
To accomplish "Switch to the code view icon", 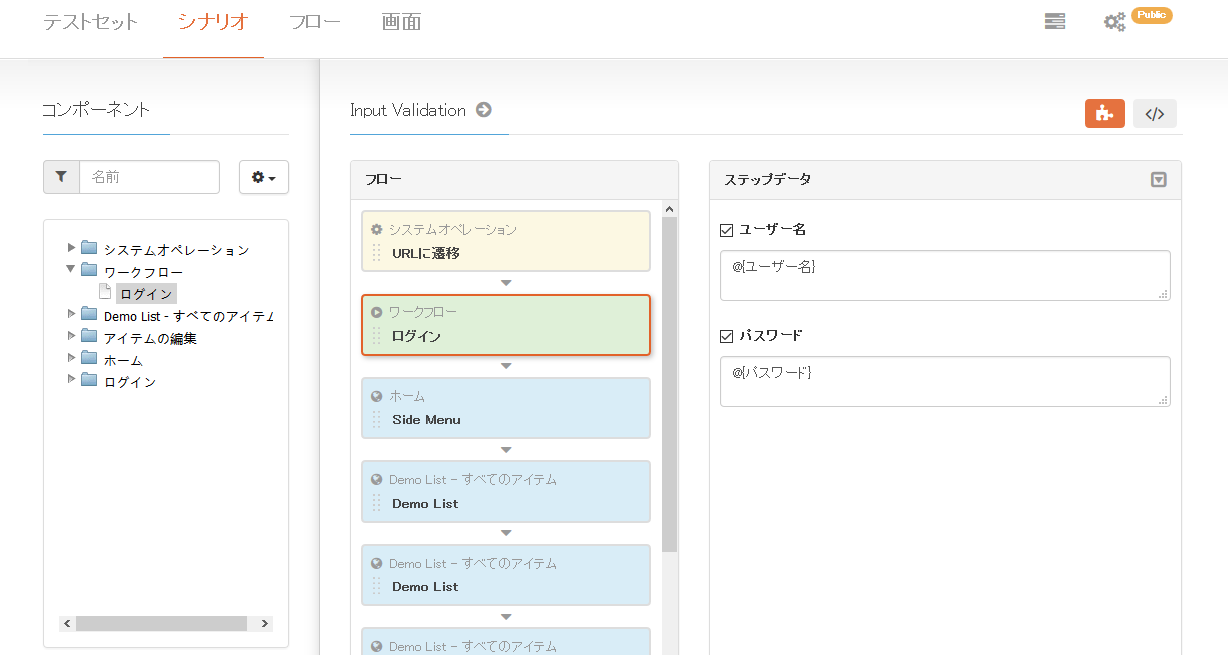I will tap(1154, 114).
